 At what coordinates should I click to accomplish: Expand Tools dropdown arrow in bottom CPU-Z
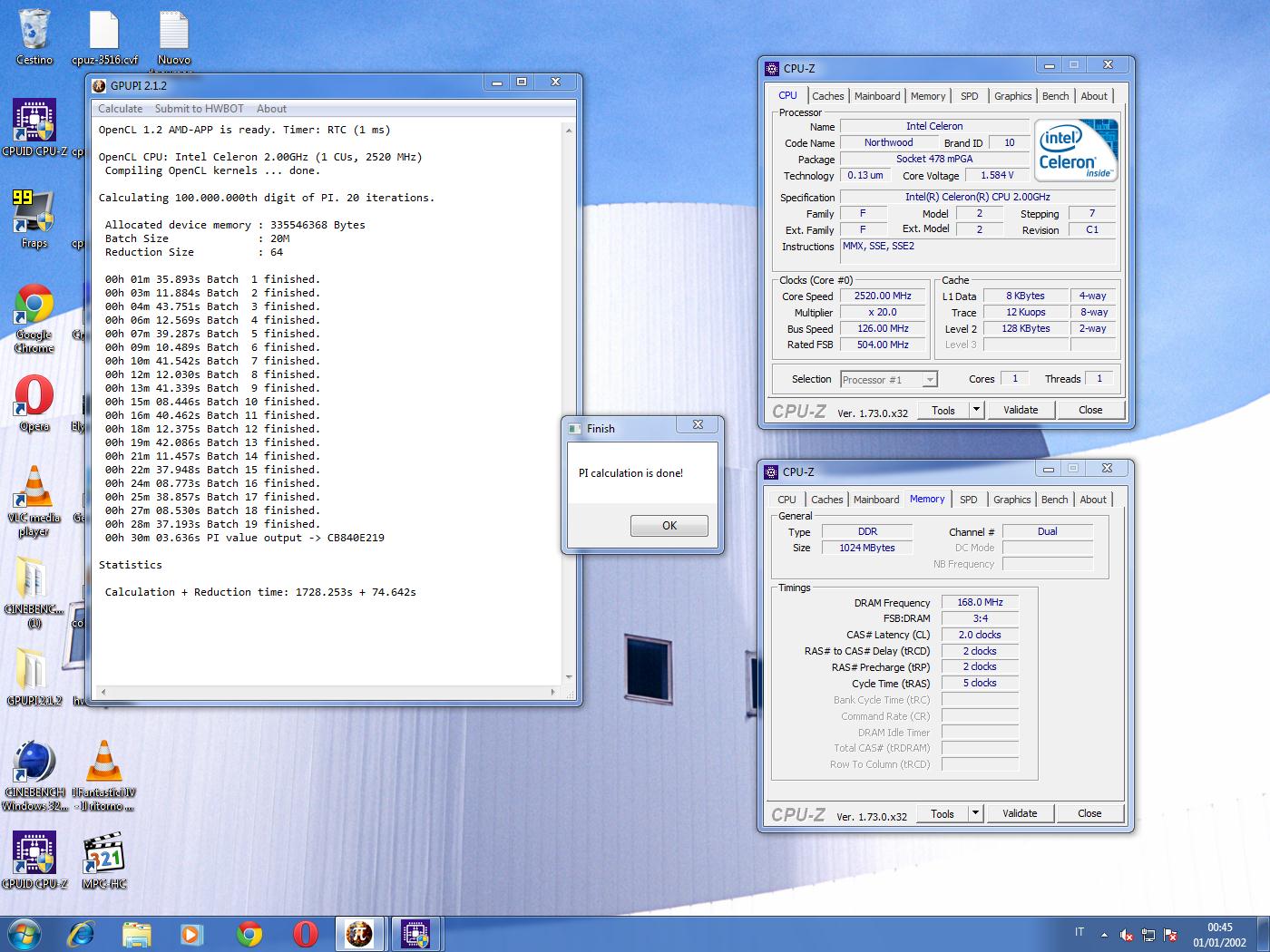click(975, 813)
